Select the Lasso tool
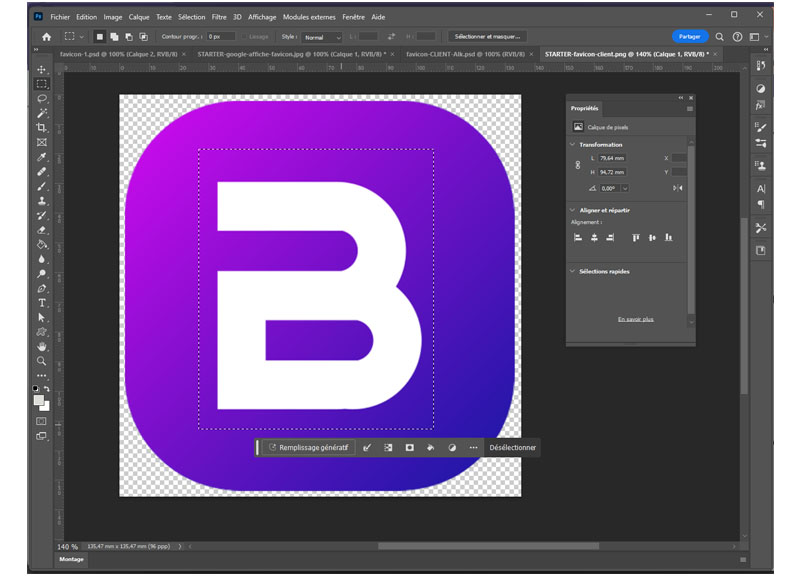800x576 pixels. (x=42, y=98)
